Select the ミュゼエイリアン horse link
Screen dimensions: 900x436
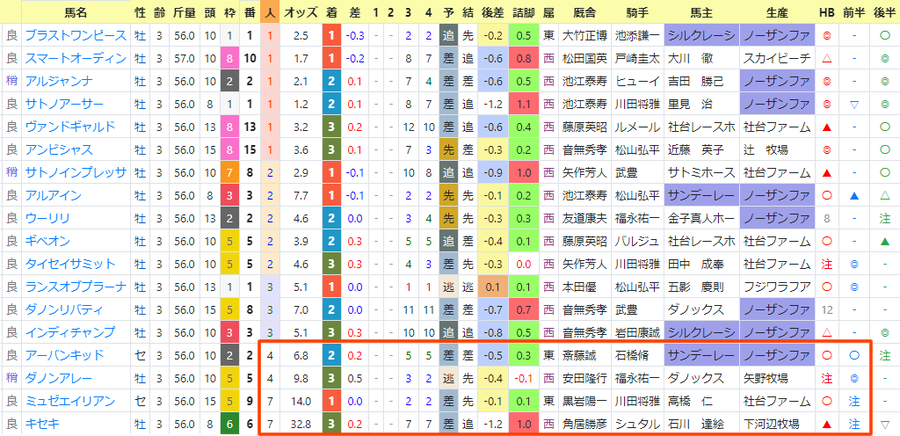click(70, 401)
